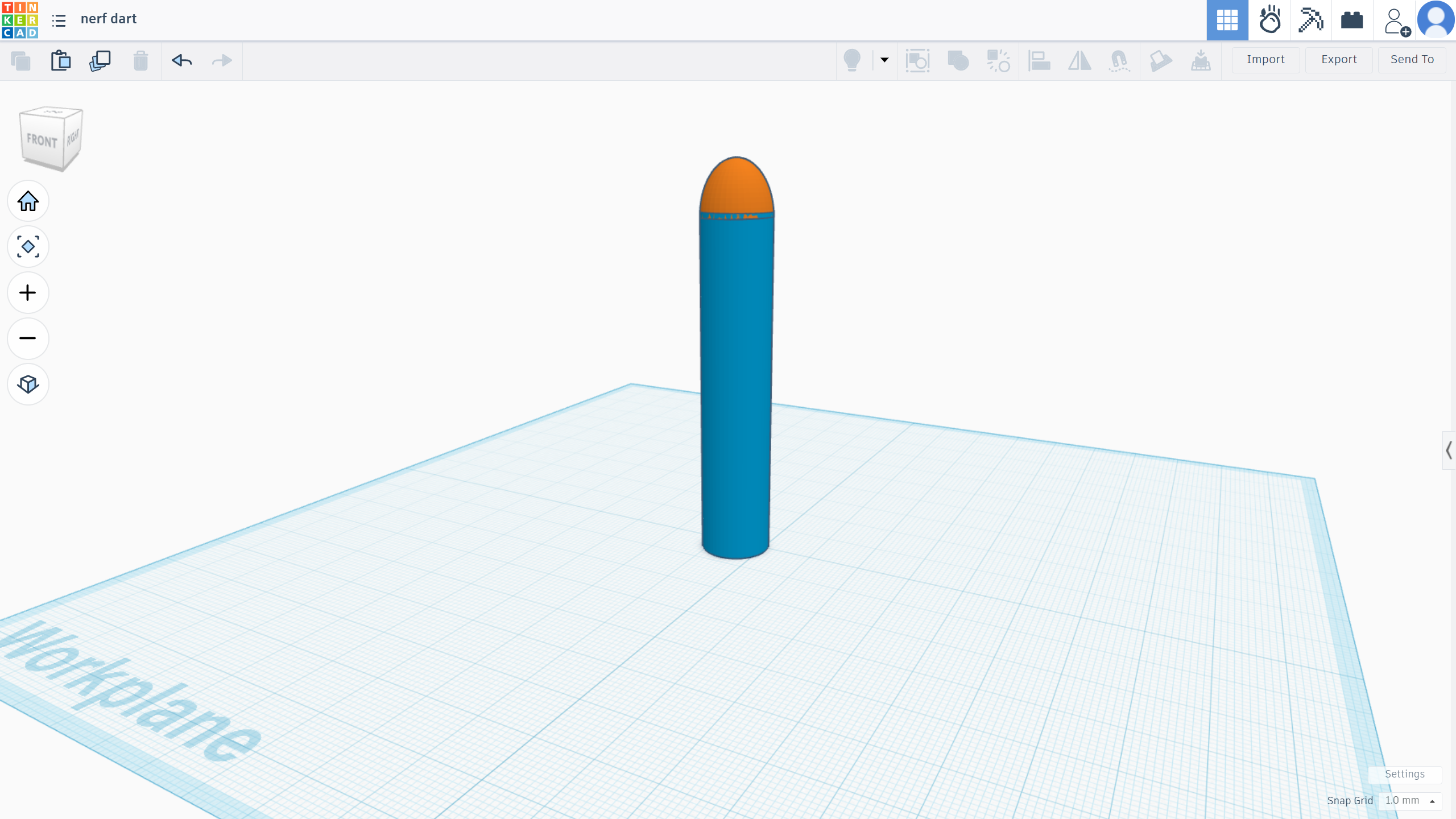The width and height of the screenshot is (1456, 819).
Task: Zoom out with the minus button
Action: [x=28, y=338]
